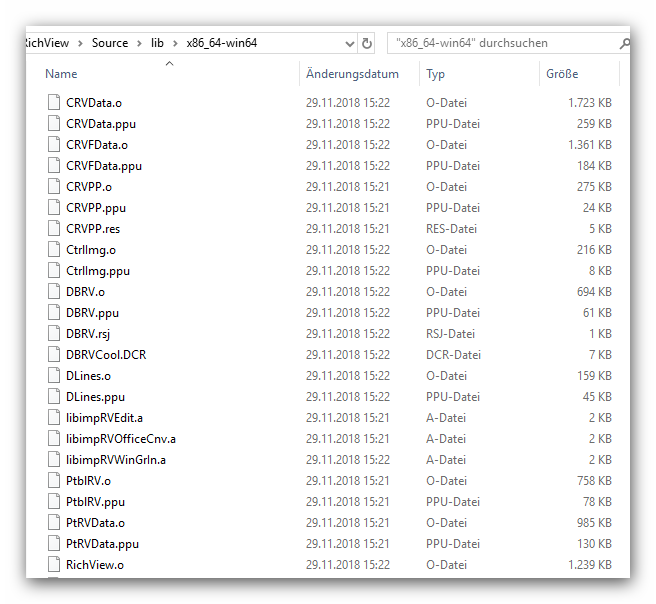
Task: Click the RSJ-Datei type cell
Action: [451, 334]
